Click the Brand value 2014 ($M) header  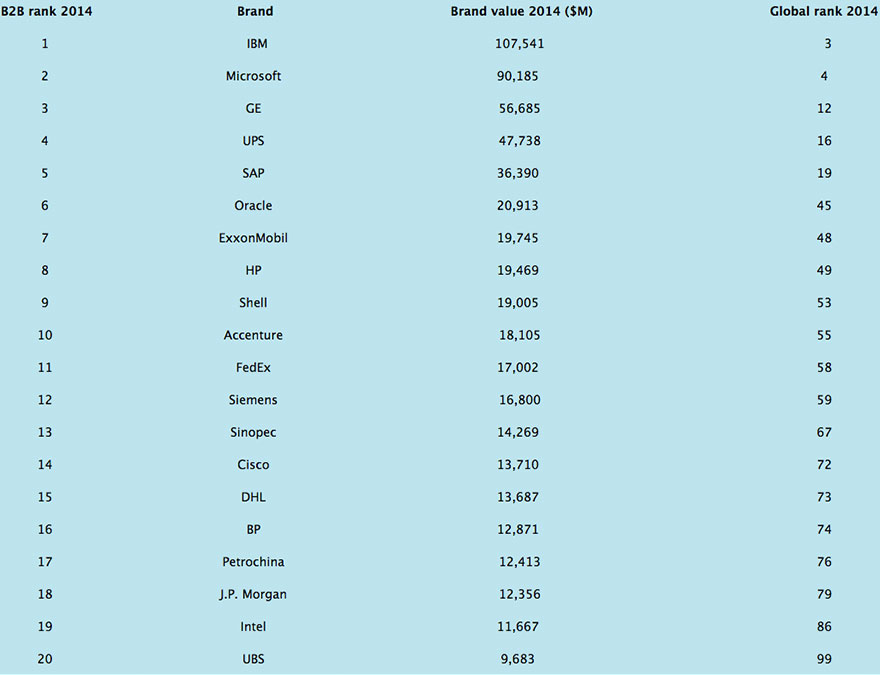(521, 11)
